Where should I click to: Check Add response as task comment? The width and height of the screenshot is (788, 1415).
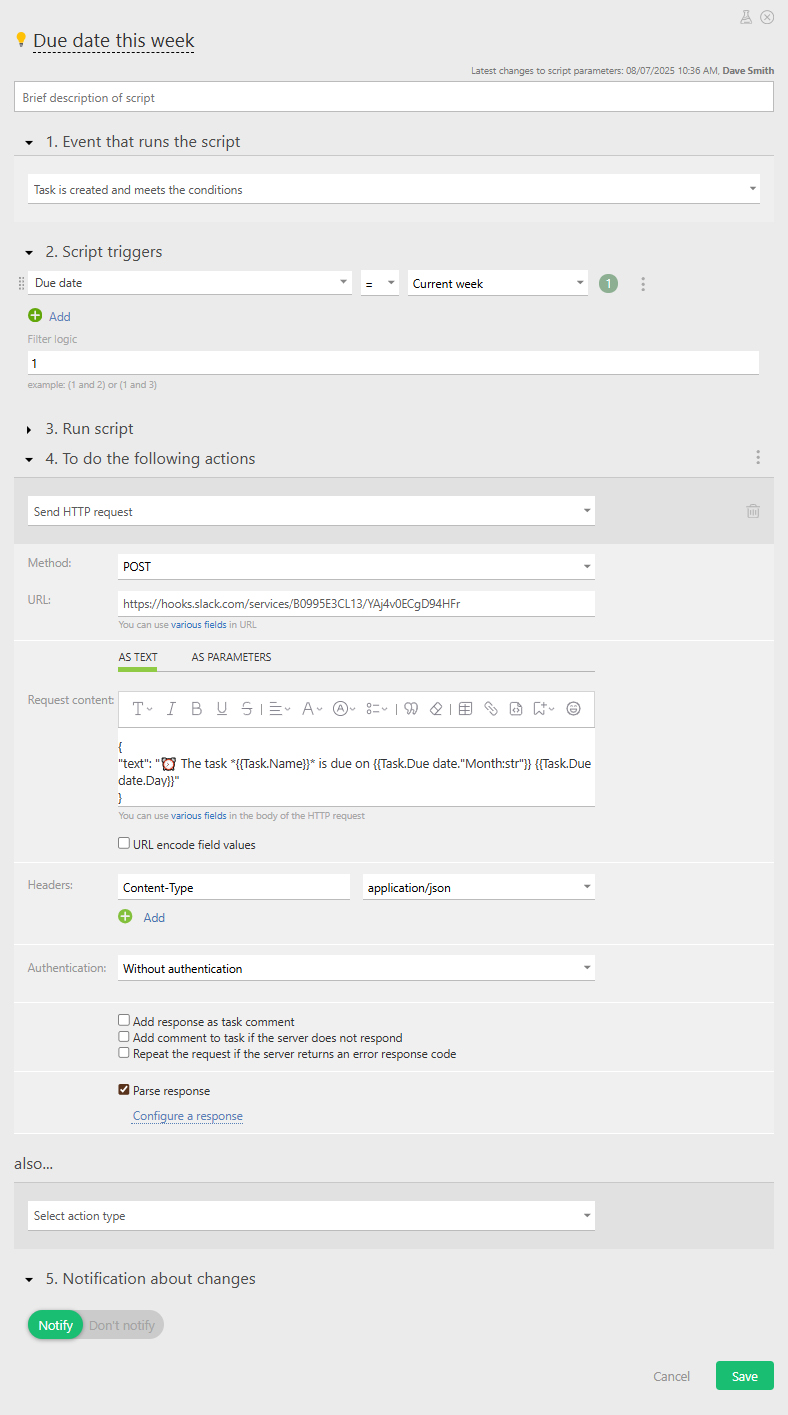[x=124, y=1021]
